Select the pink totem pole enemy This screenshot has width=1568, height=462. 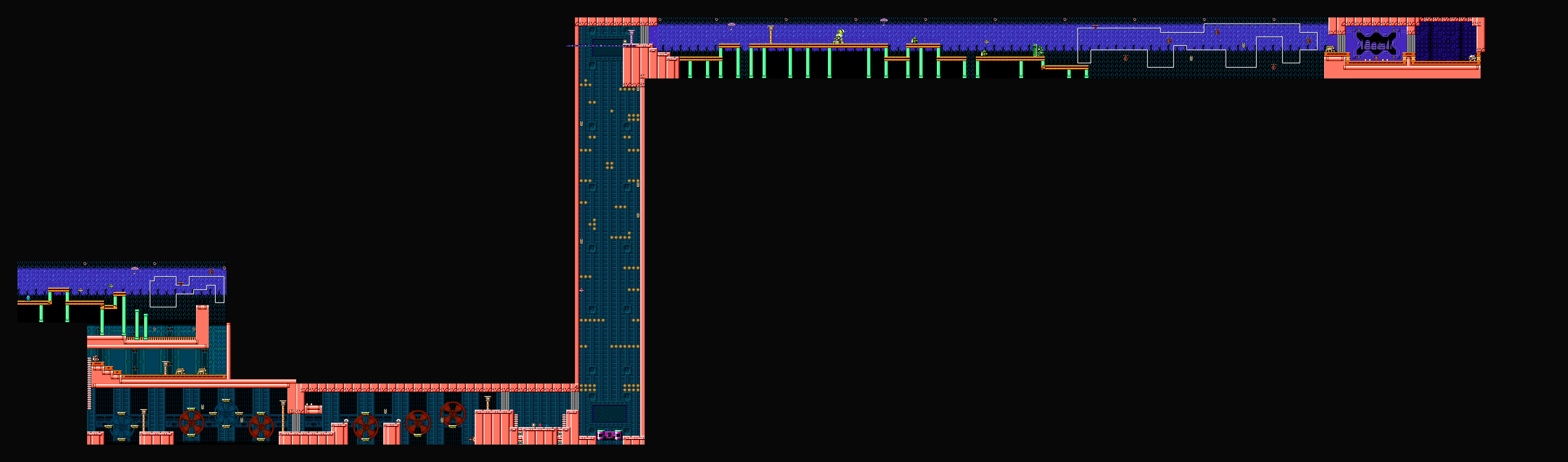coord(631,37)
